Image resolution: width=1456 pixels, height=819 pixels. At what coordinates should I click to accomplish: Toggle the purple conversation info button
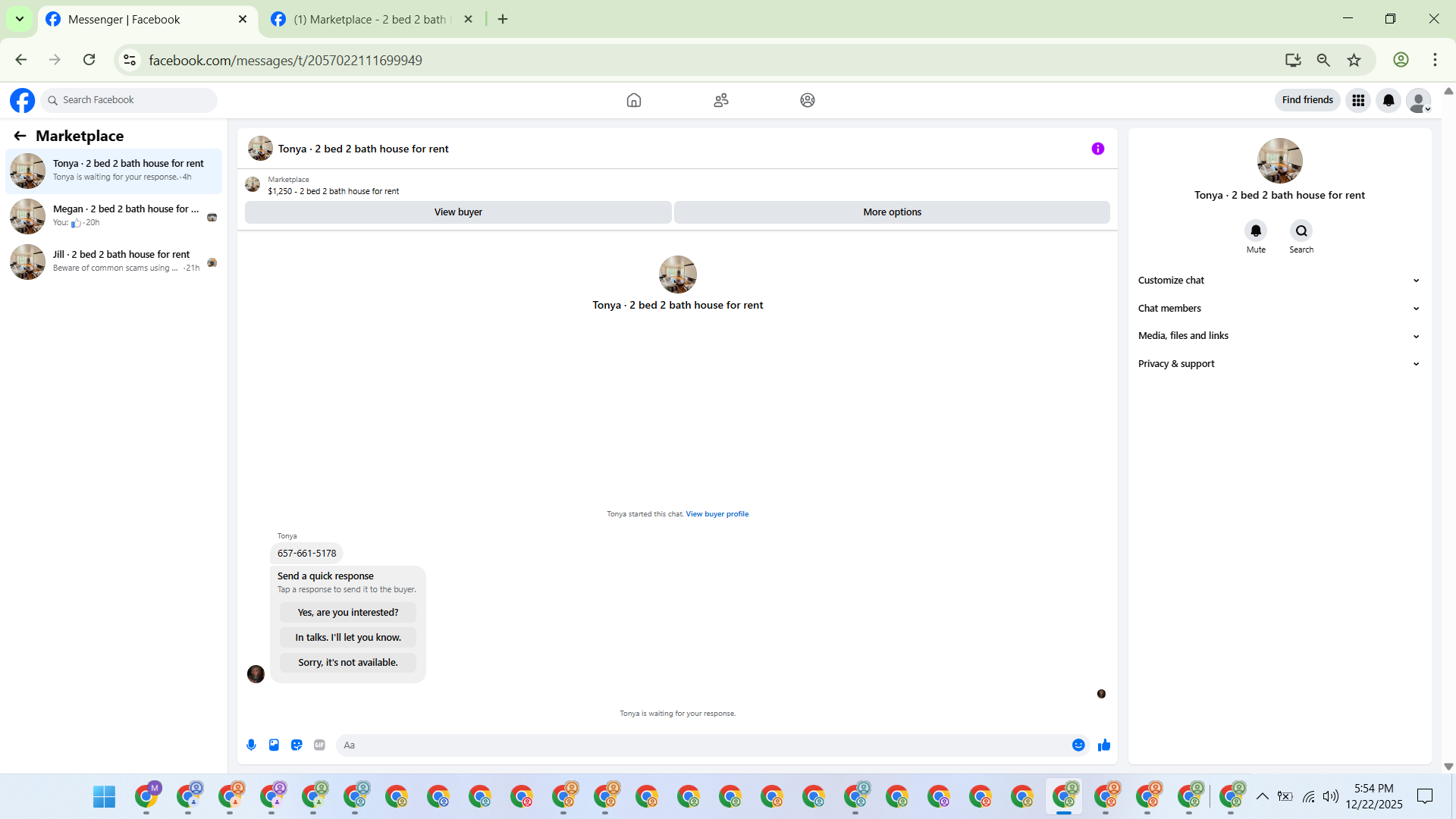[x=1097, y=149]
